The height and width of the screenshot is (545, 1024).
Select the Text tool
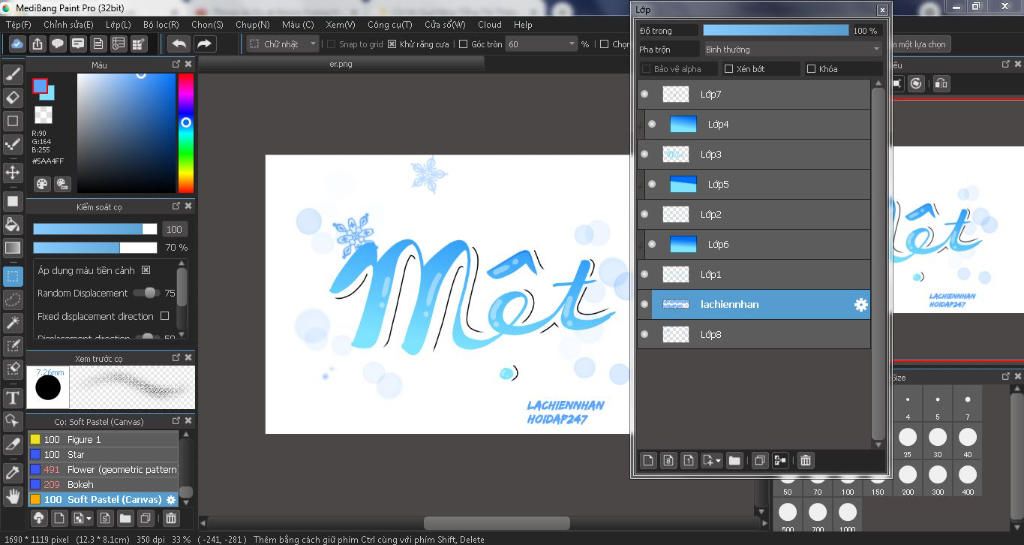(x=12, y=397)
